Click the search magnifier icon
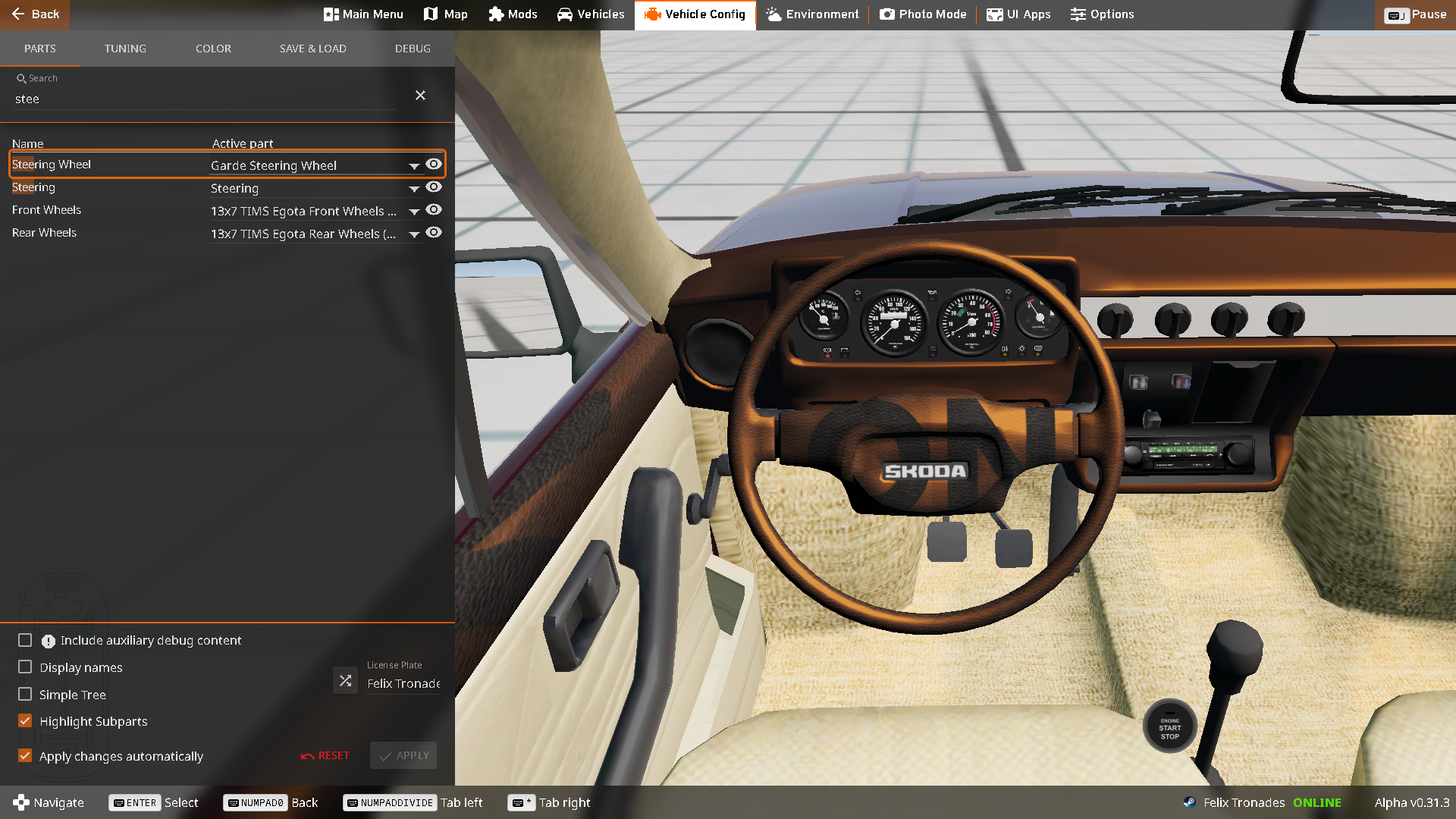Image resolution: width=1456 pixels, height=819 pixels. [21, 78]
